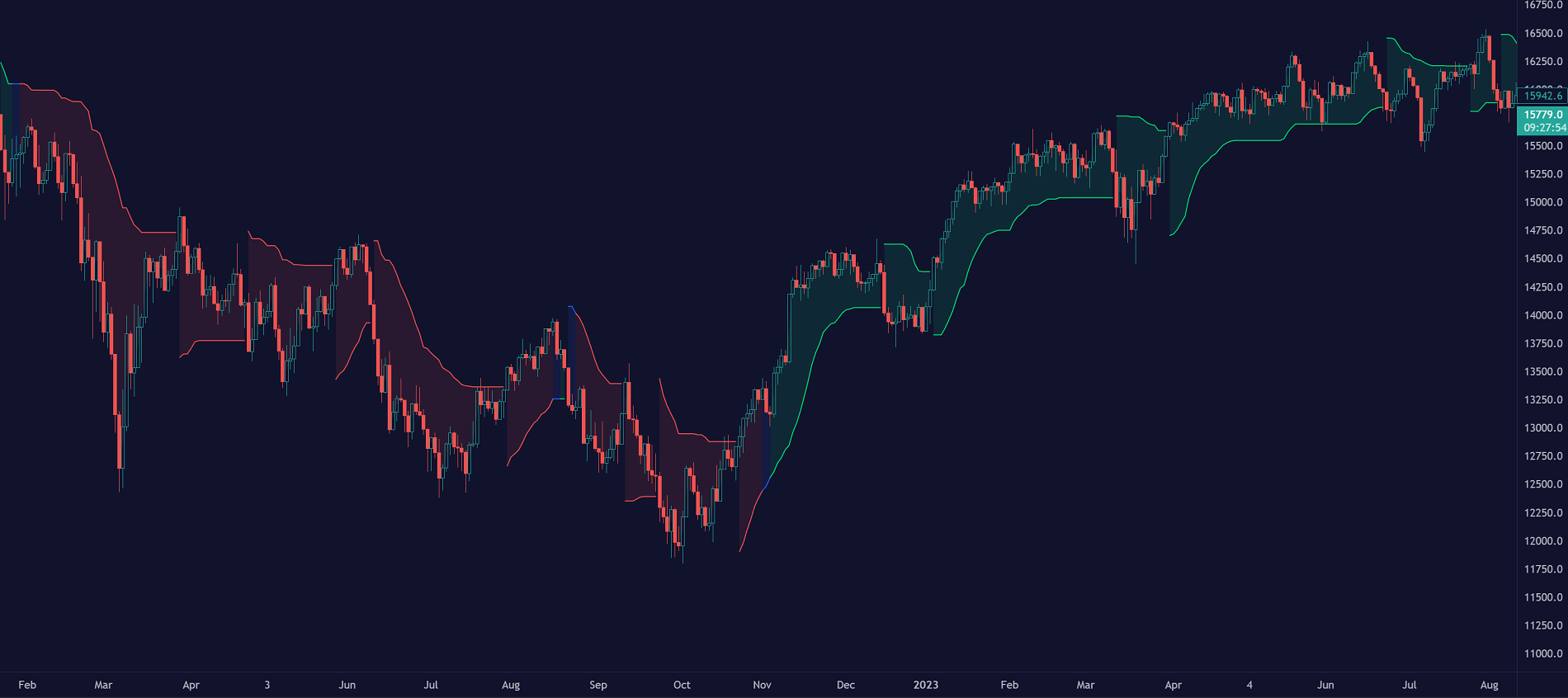Click the 13000.0 price level label
The height and width of the screenshot is (698, 1568).
pos(1543,428)
